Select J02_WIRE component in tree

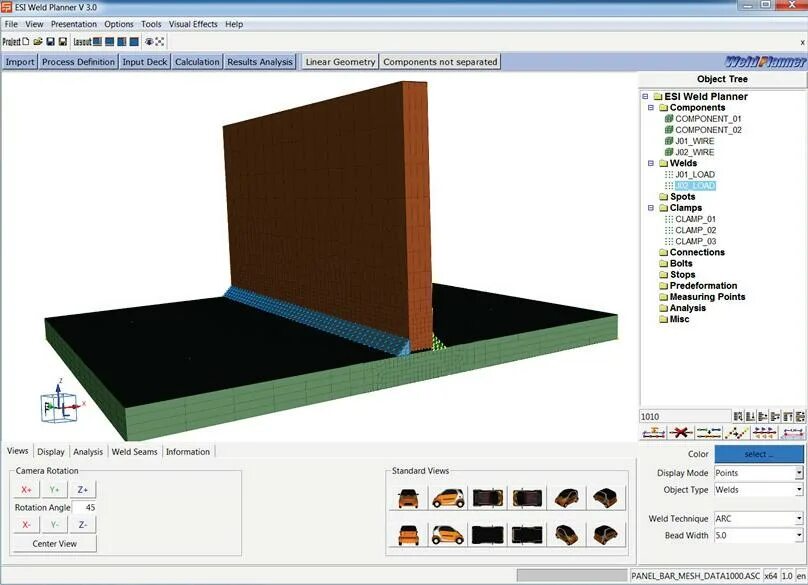pos(695,152)
